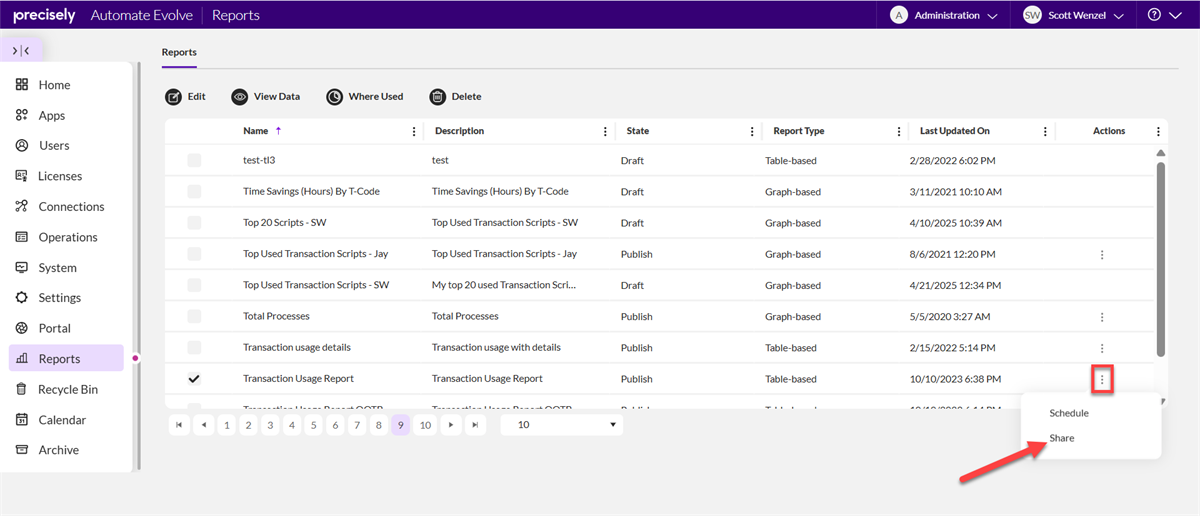Collapse the sidebar navigation panel
Image resolution: width=1200 pixels, height=516 pixels.
tap(21, 50)
